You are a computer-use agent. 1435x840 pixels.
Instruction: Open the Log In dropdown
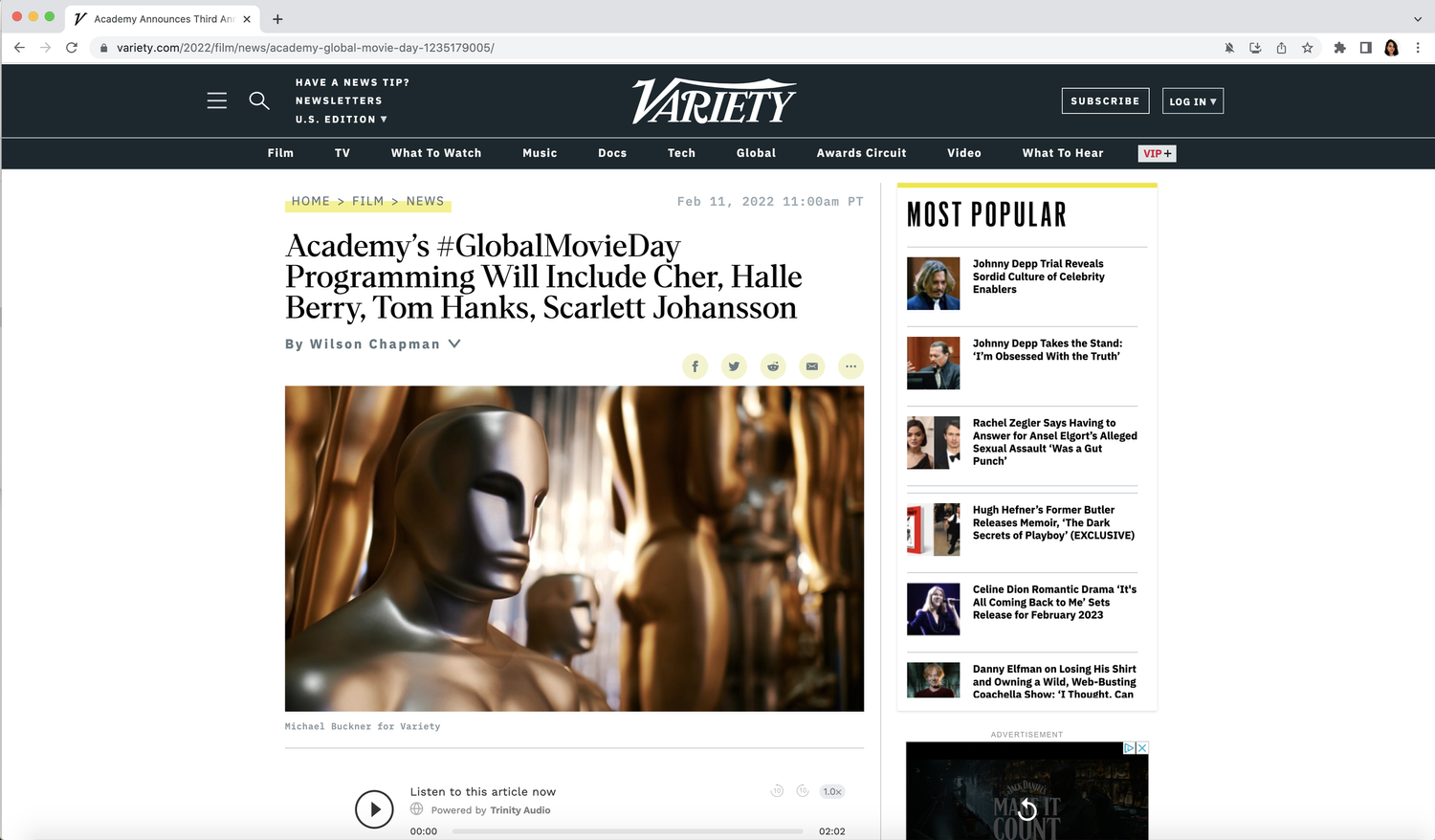(x=1193, y=101)
